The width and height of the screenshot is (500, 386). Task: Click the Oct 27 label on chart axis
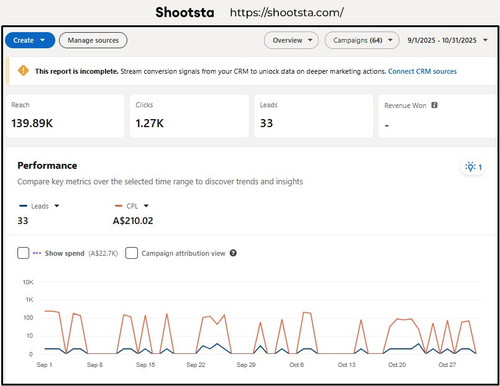pos(447,365)
